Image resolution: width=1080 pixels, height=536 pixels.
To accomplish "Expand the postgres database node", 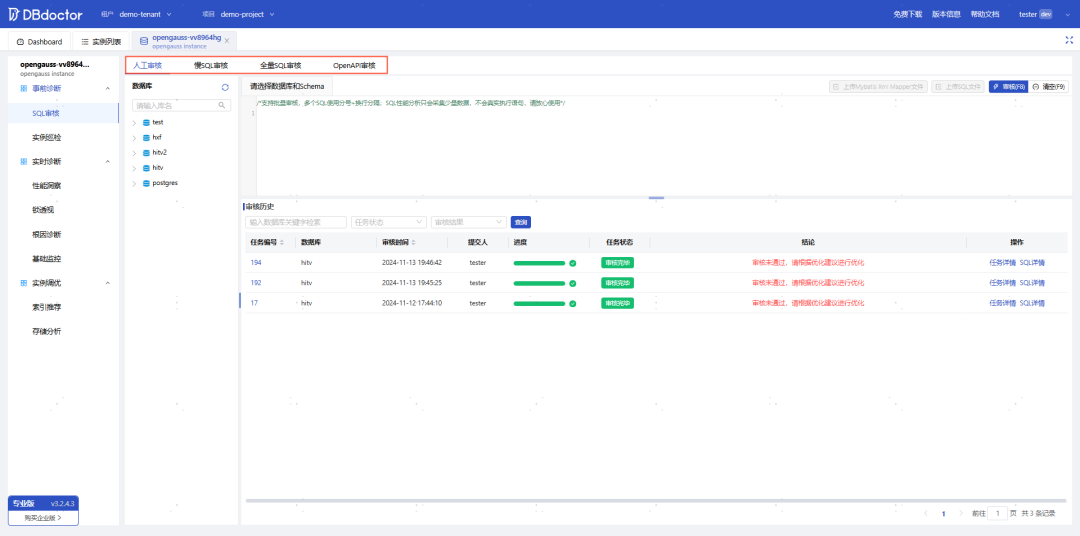I will coord(134,184).
